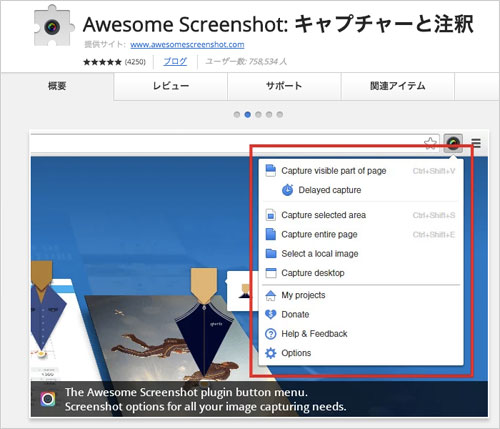The image size is (500, 429).
Task: Open Help & Feedback entry
Action: click(x=314, y=334)
